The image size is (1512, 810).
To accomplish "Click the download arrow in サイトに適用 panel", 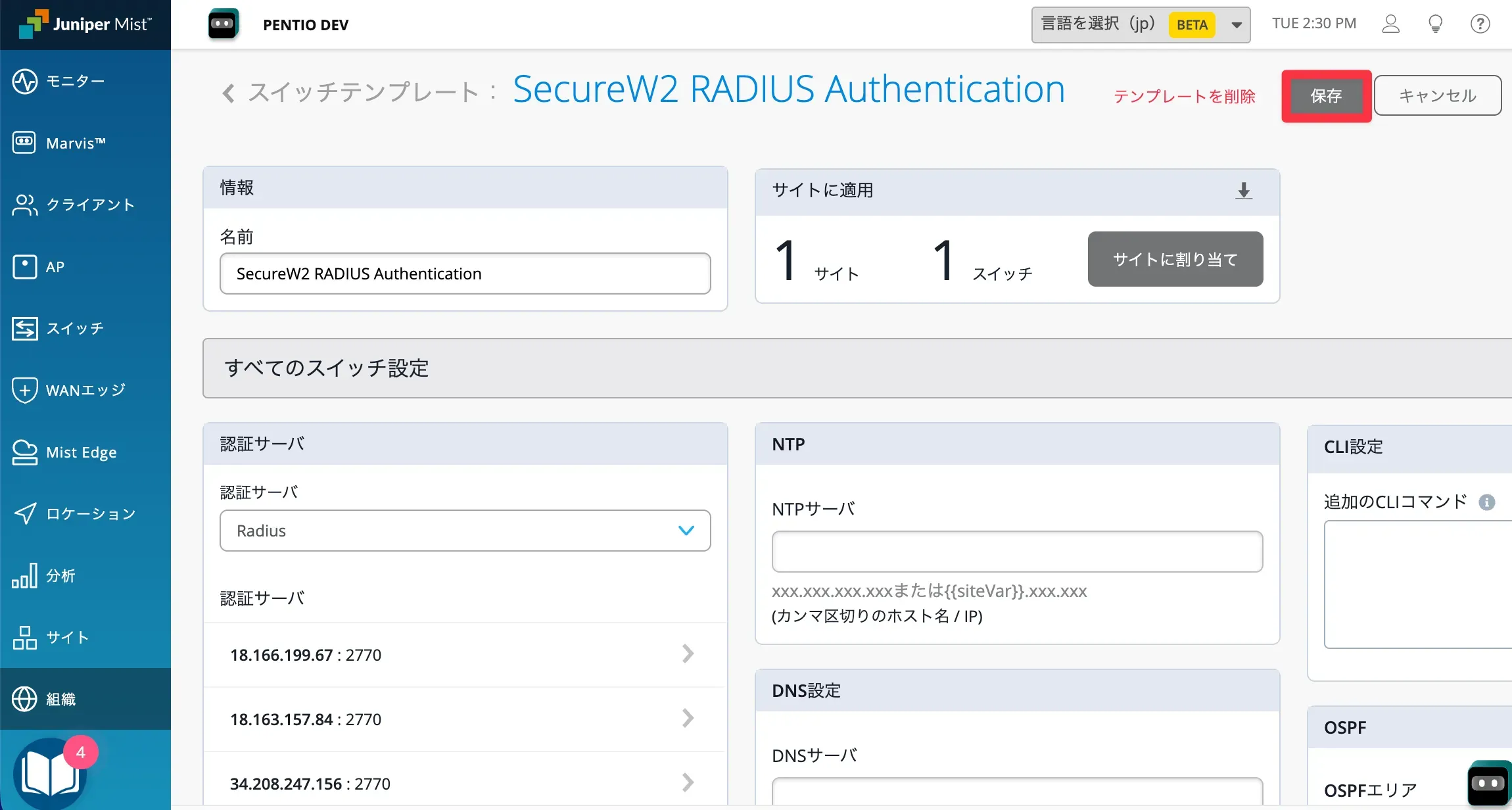I will (x=1243, y=191).
